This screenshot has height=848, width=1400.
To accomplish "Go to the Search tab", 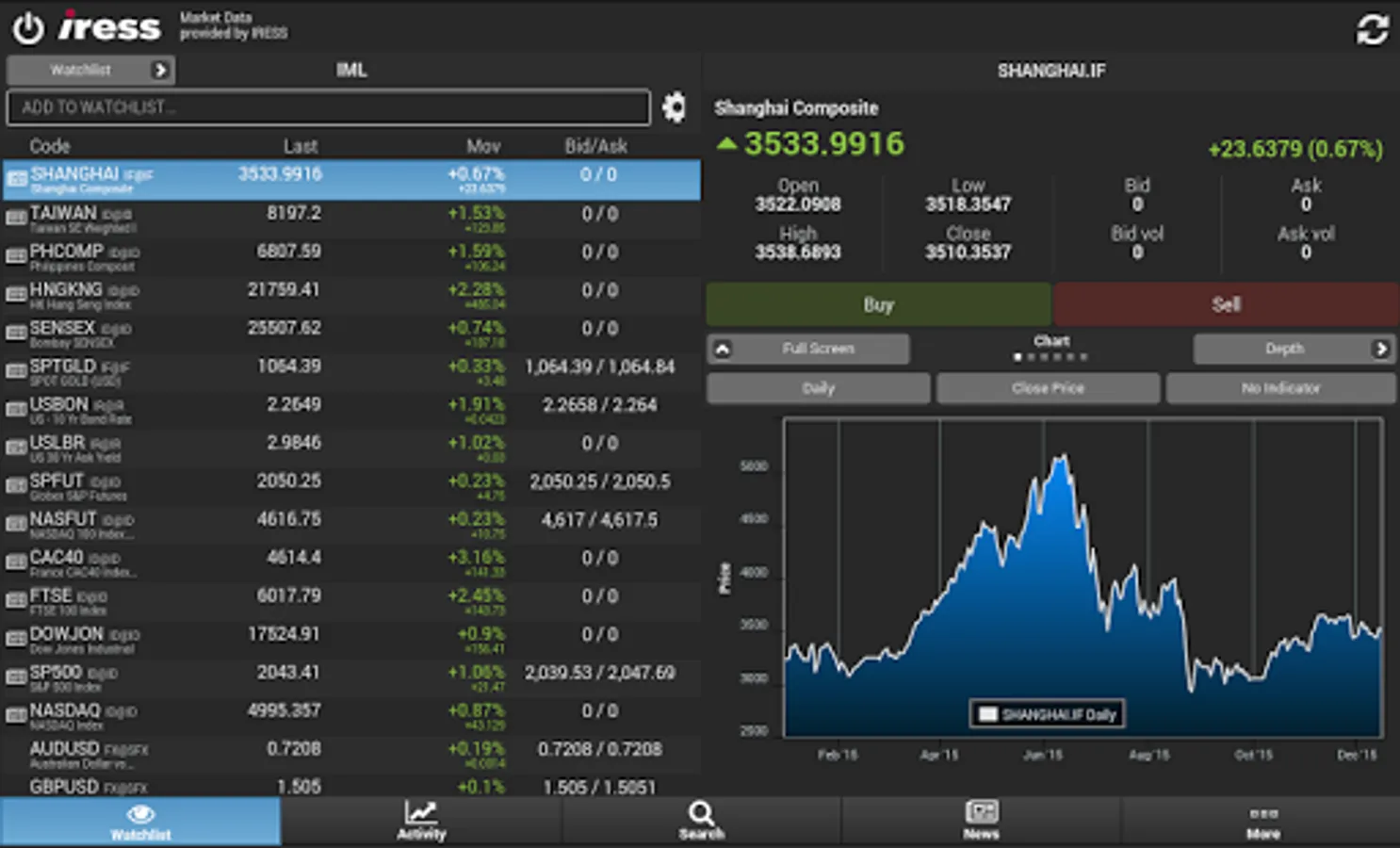I will (701, 822).
